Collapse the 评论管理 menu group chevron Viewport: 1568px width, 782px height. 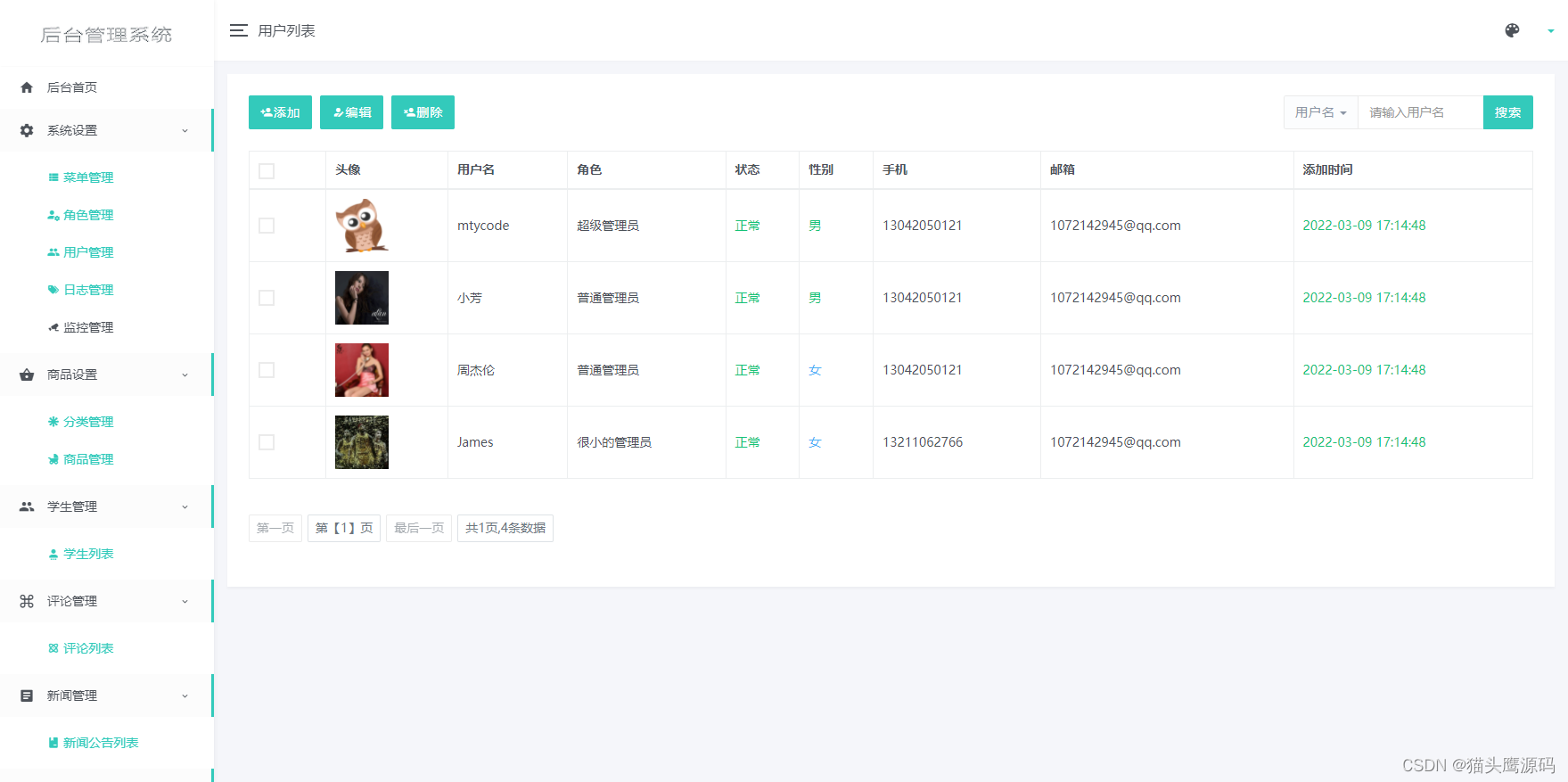point(185,602)
